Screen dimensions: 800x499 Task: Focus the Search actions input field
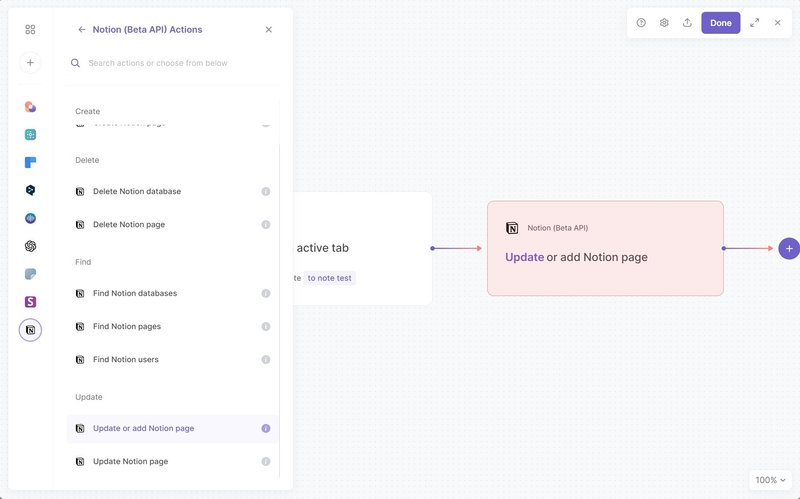(173, 63)
